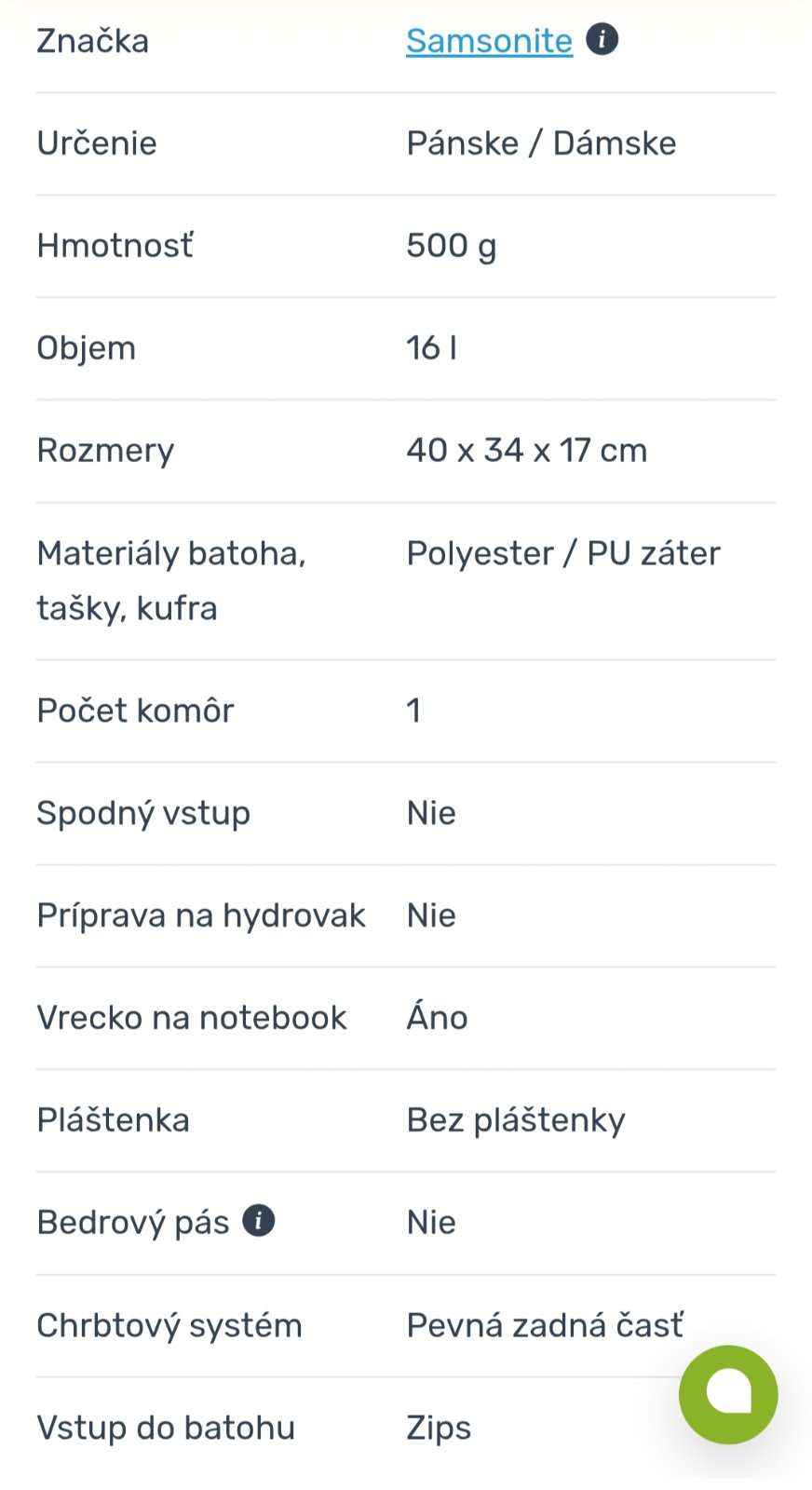
Task: Click the Pánske / Dámske value
Action: coord(541,143)
